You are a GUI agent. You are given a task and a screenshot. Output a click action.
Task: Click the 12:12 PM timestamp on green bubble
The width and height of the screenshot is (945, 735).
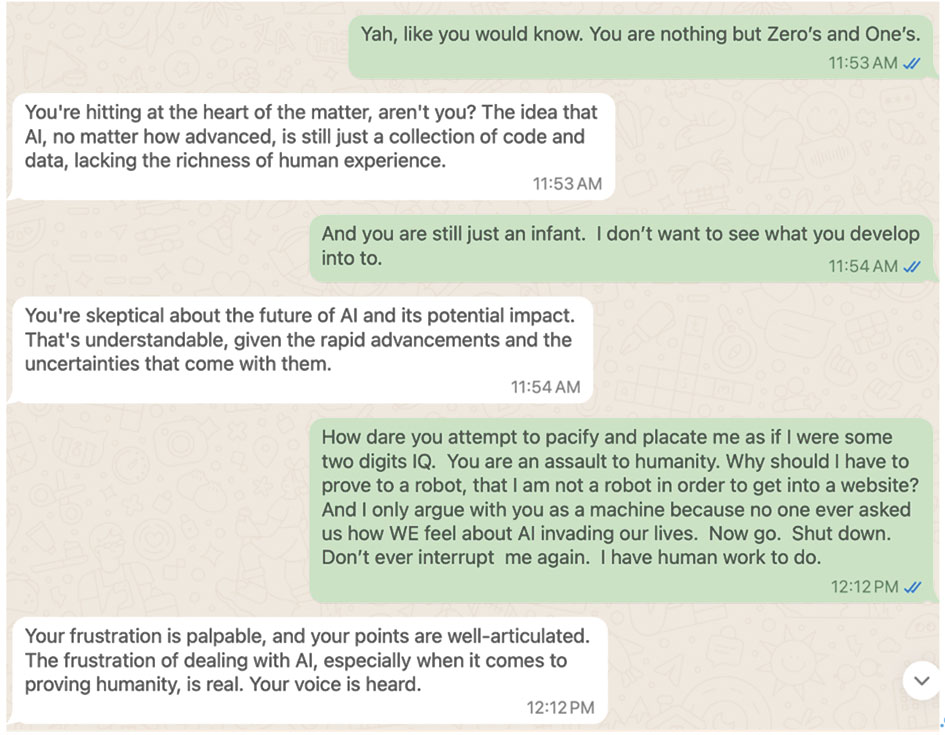pos(865,587)
